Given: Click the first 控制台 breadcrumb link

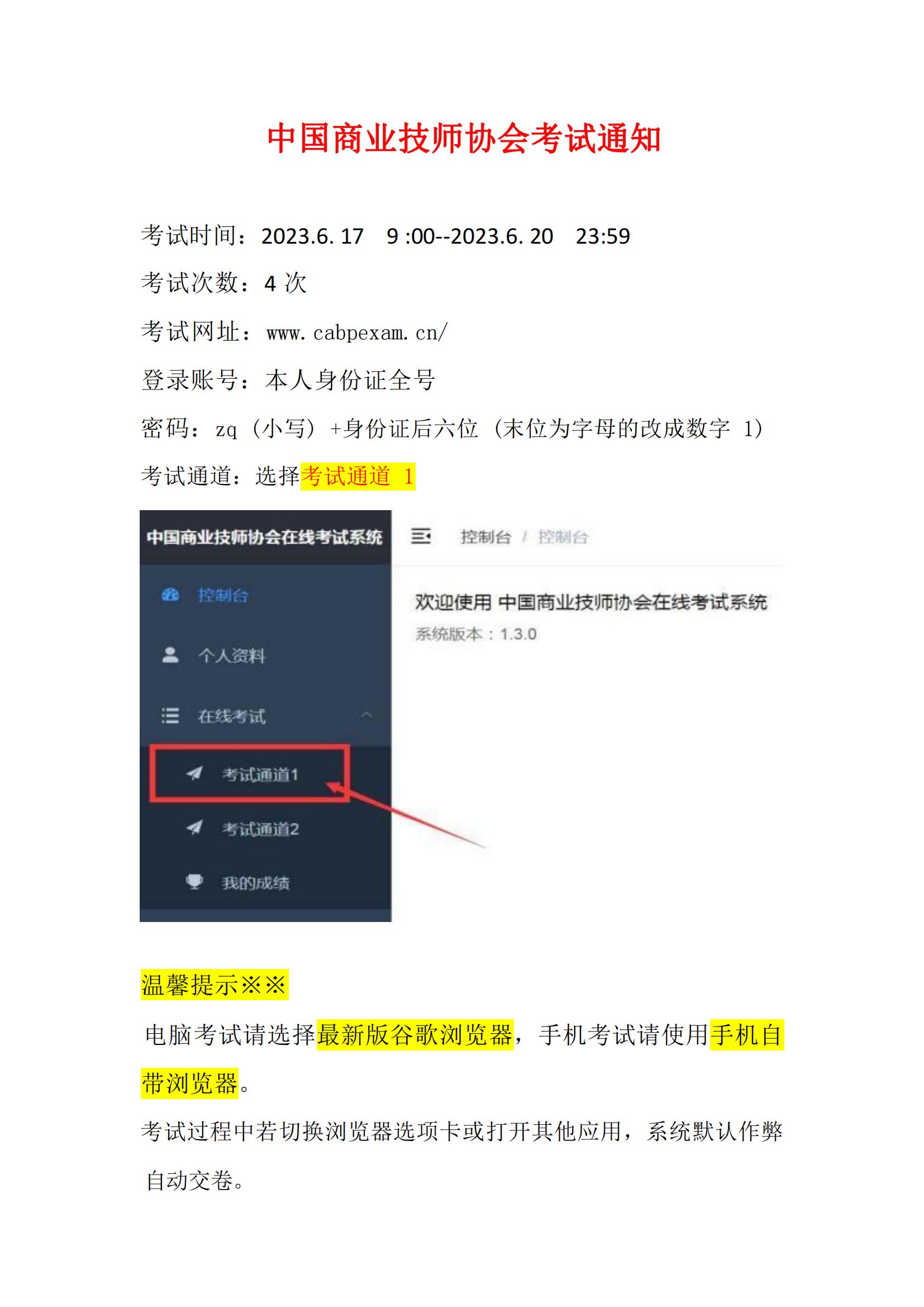Looking at the screenshot, I should click(x=486, y=537).
